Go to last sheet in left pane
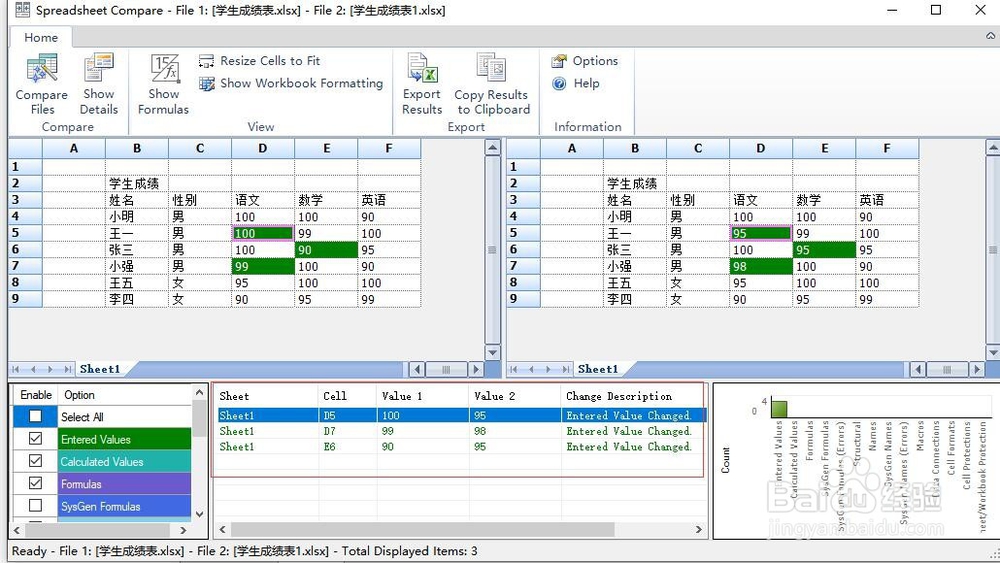This screenshot has height=563, width=1000. [x=67, y=369]
